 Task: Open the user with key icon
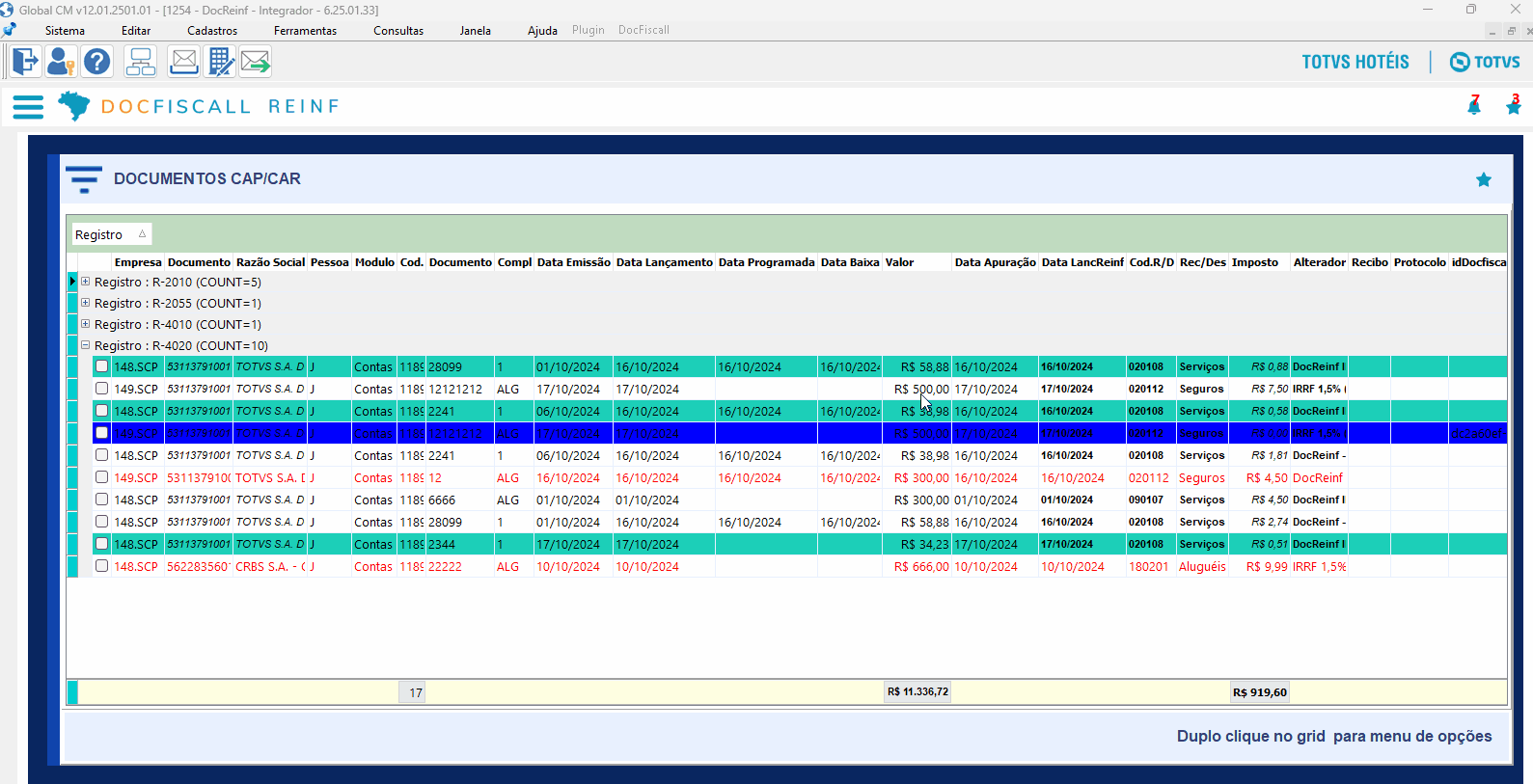point(61,62)
